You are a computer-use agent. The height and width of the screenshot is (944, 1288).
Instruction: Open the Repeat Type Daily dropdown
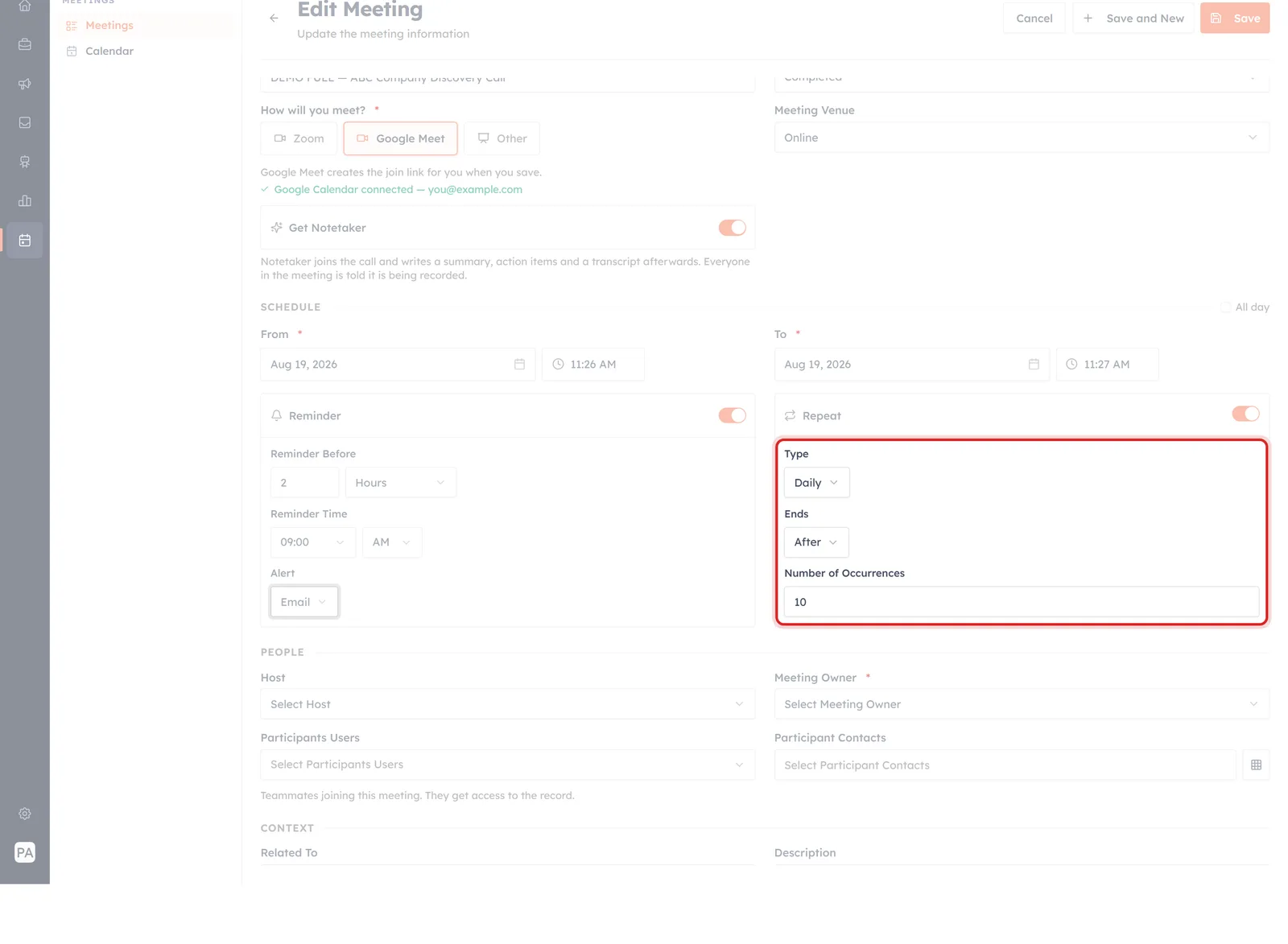816,483
